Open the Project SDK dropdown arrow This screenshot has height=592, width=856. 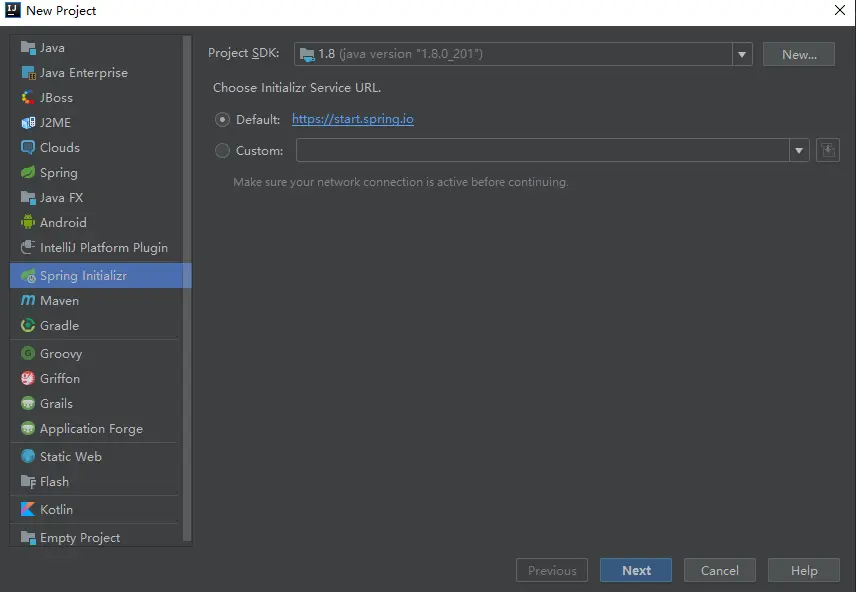pos(742,54)
